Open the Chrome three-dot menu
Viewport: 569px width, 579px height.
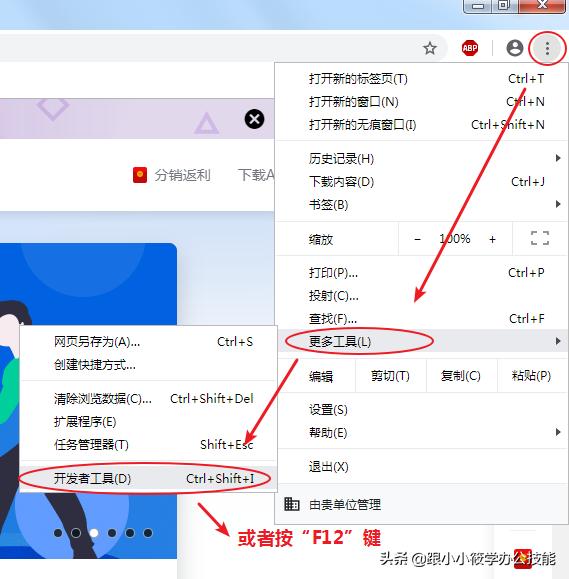547,48
